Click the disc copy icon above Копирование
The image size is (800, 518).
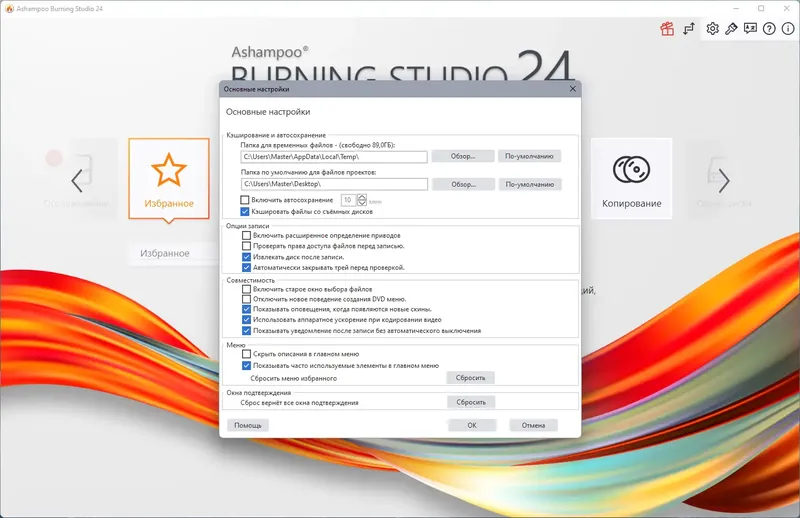click(631, 169)
